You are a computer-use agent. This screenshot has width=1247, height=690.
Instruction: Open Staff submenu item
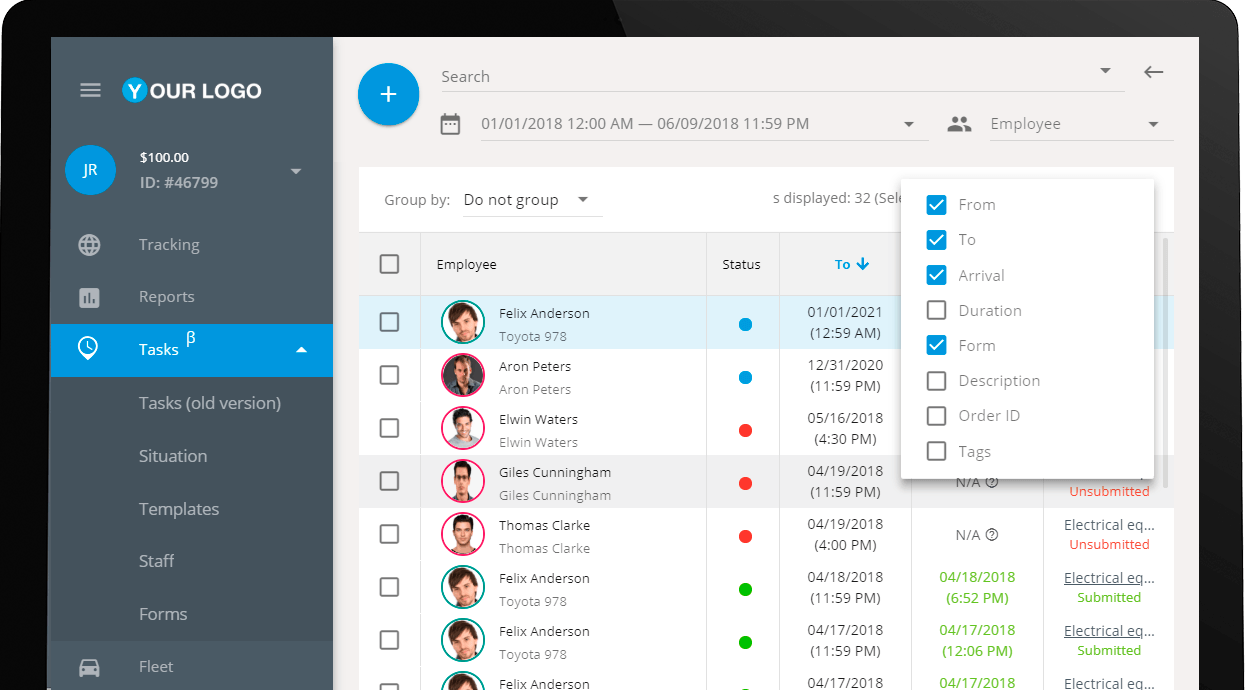pyautogui.click(x=156, y=561)
